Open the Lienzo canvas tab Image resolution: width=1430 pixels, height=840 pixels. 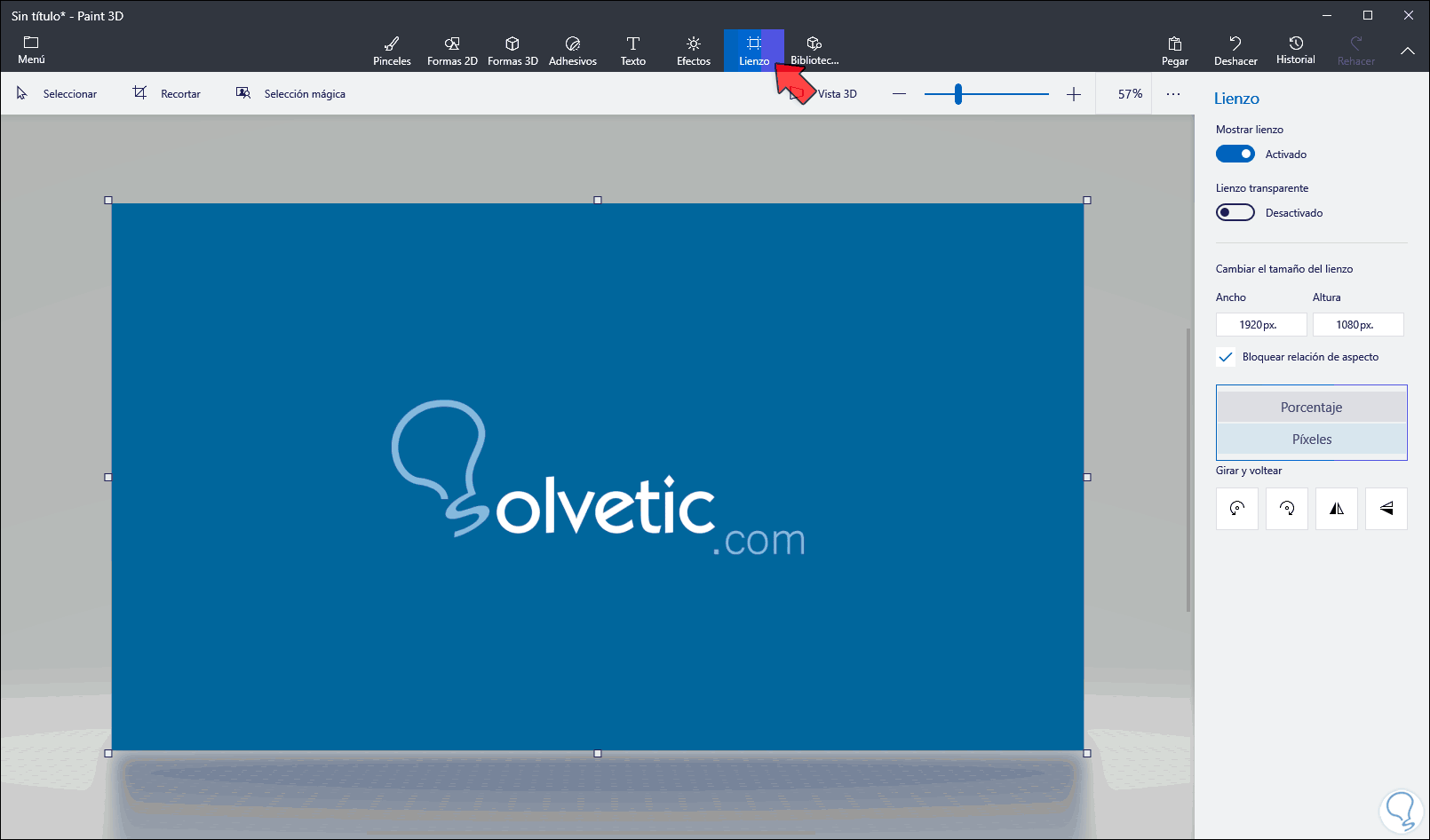pyautogui.click(x=754, y=51)
